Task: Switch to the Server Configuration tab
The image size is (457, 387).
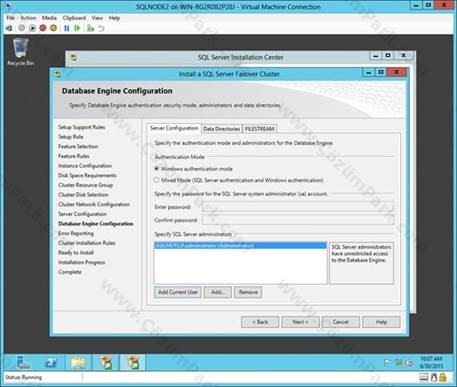Action: pyautogui.click(x=174, y=128)
